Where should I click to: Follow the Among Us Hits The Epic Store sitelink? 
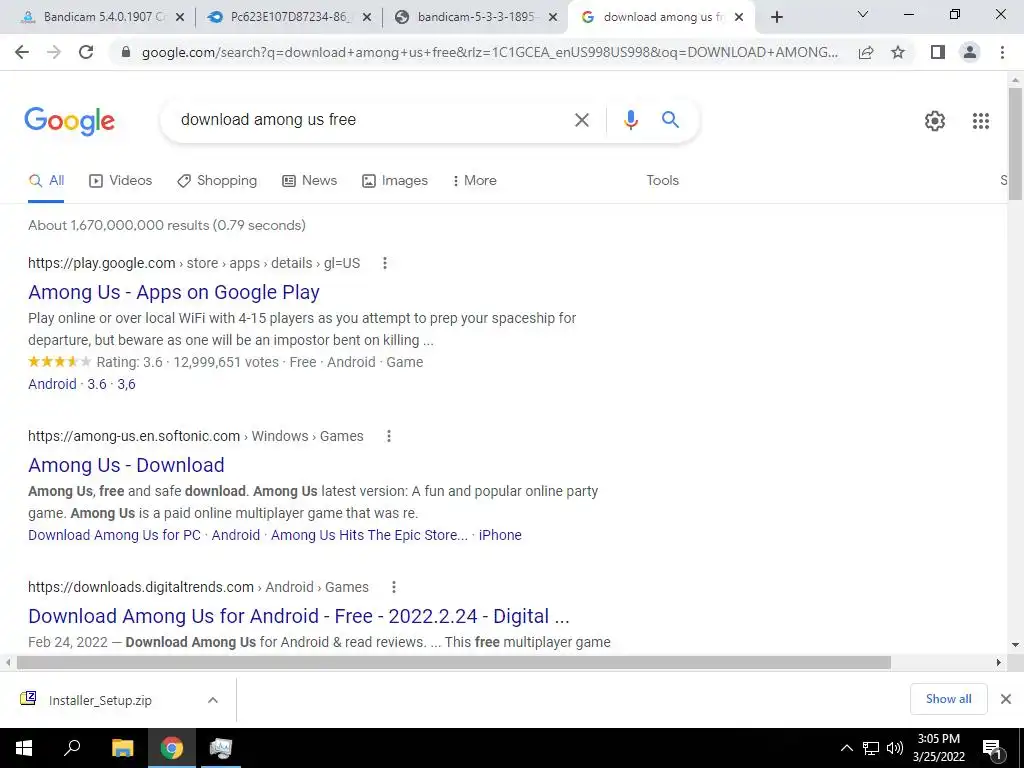tap(369, 536)
